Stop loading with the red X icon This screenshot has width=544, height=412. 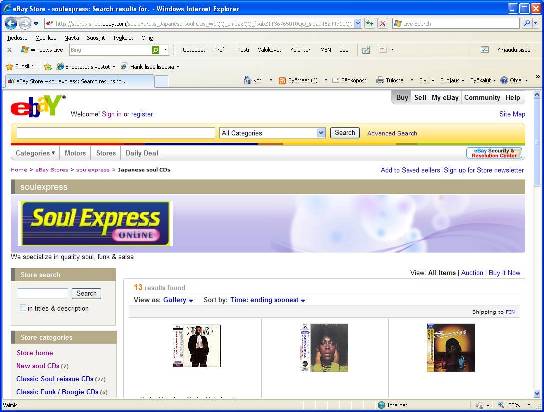point(382,24)
